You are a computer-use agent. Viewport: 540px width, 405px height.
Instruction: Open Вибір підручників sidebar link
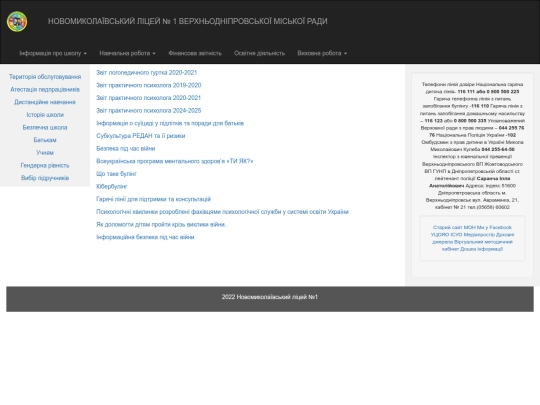click(45, 178)
